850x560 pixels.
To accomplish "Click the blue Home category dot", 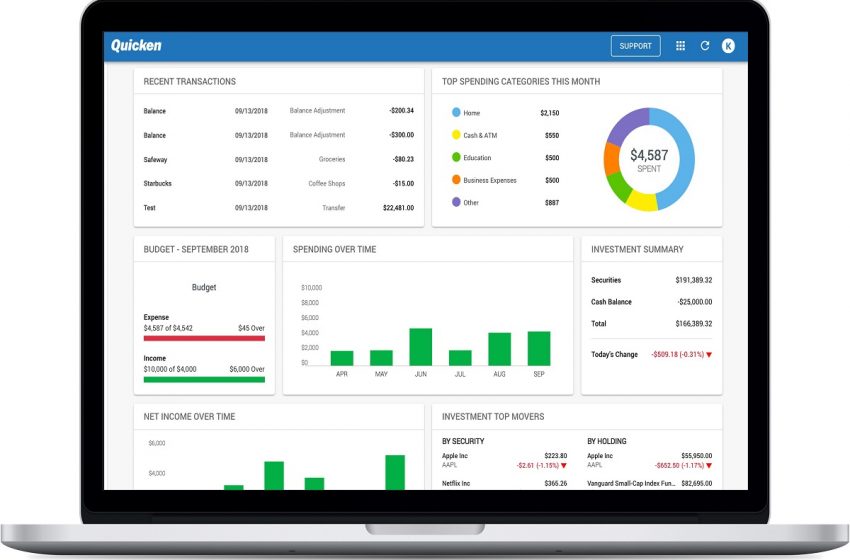I will (x=456, y=112).
